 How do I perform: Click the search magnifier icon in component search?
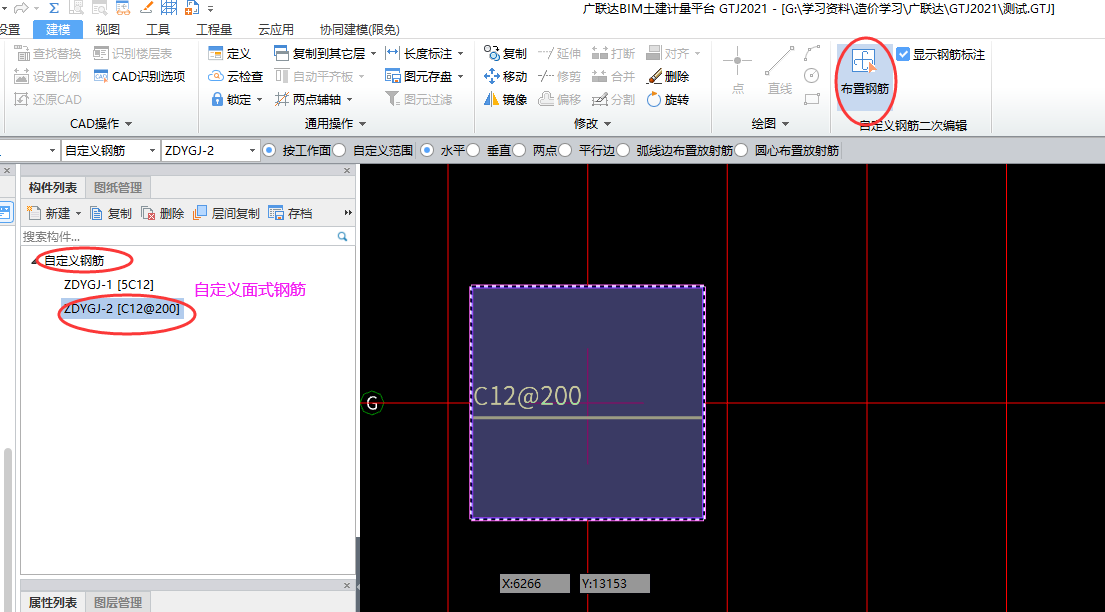342,236
